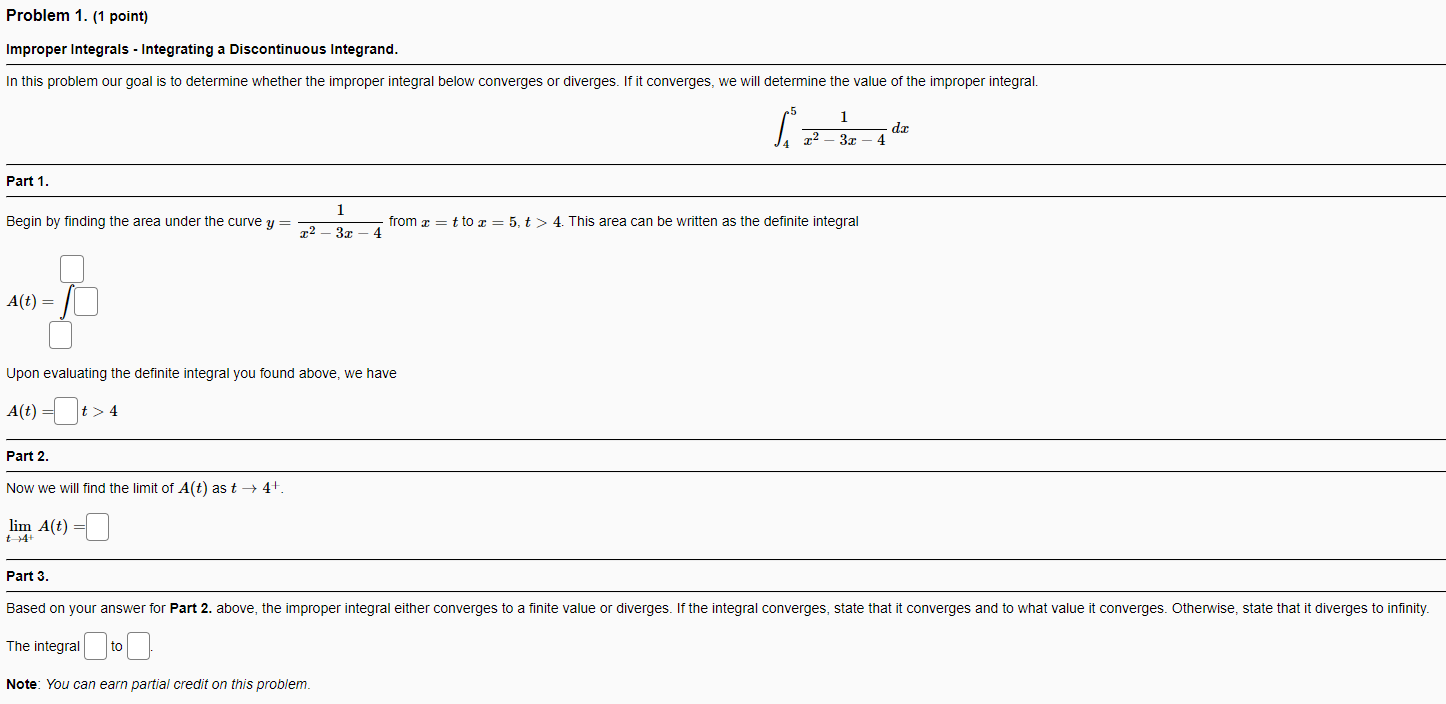Click the Part 3 instructions paragraph
Screen dimensions: 1446x704
pos(700,608)
